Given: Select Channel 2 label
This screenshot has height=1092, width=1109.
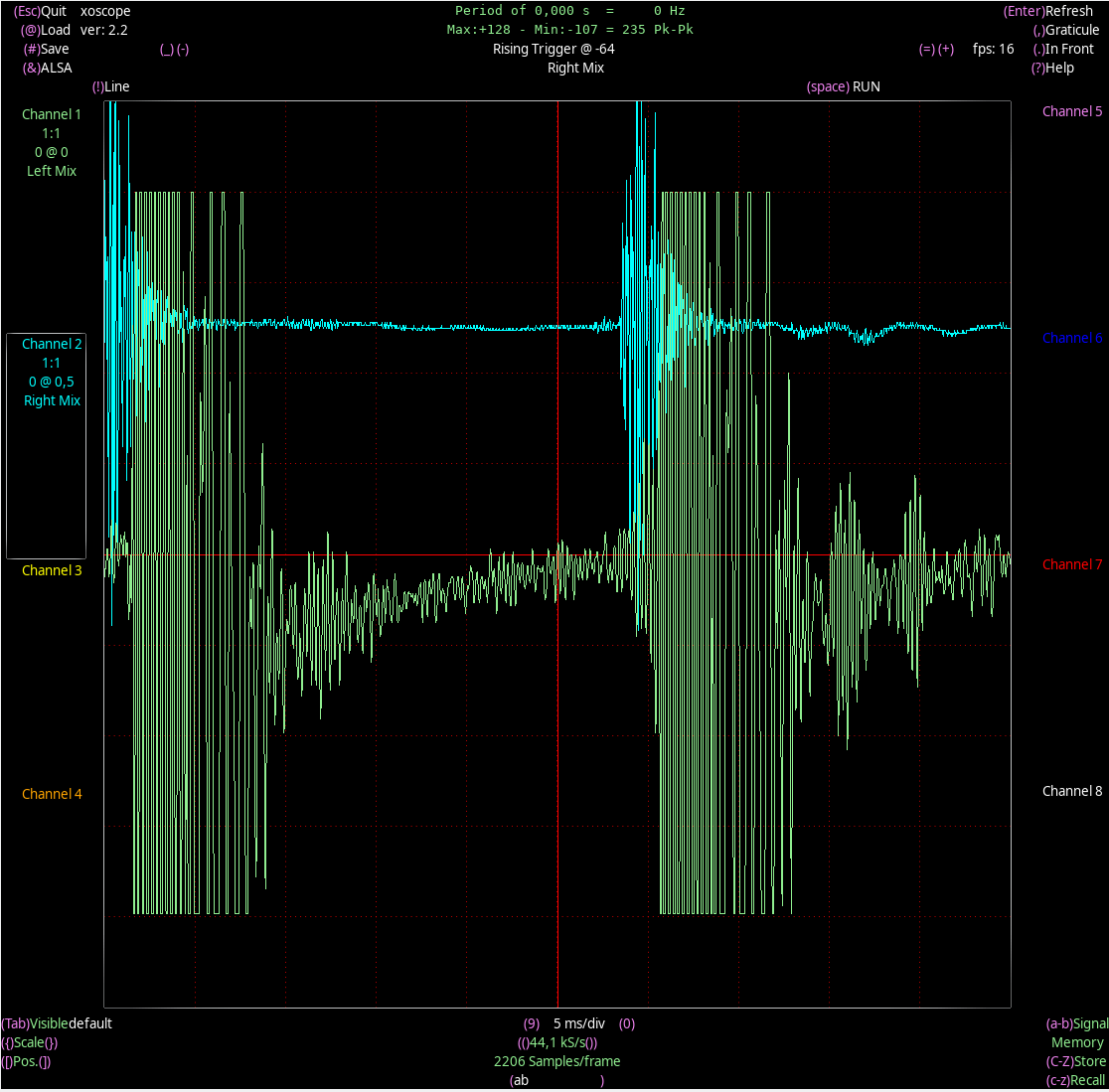Looking at the screenshot, I should point(52,345).
